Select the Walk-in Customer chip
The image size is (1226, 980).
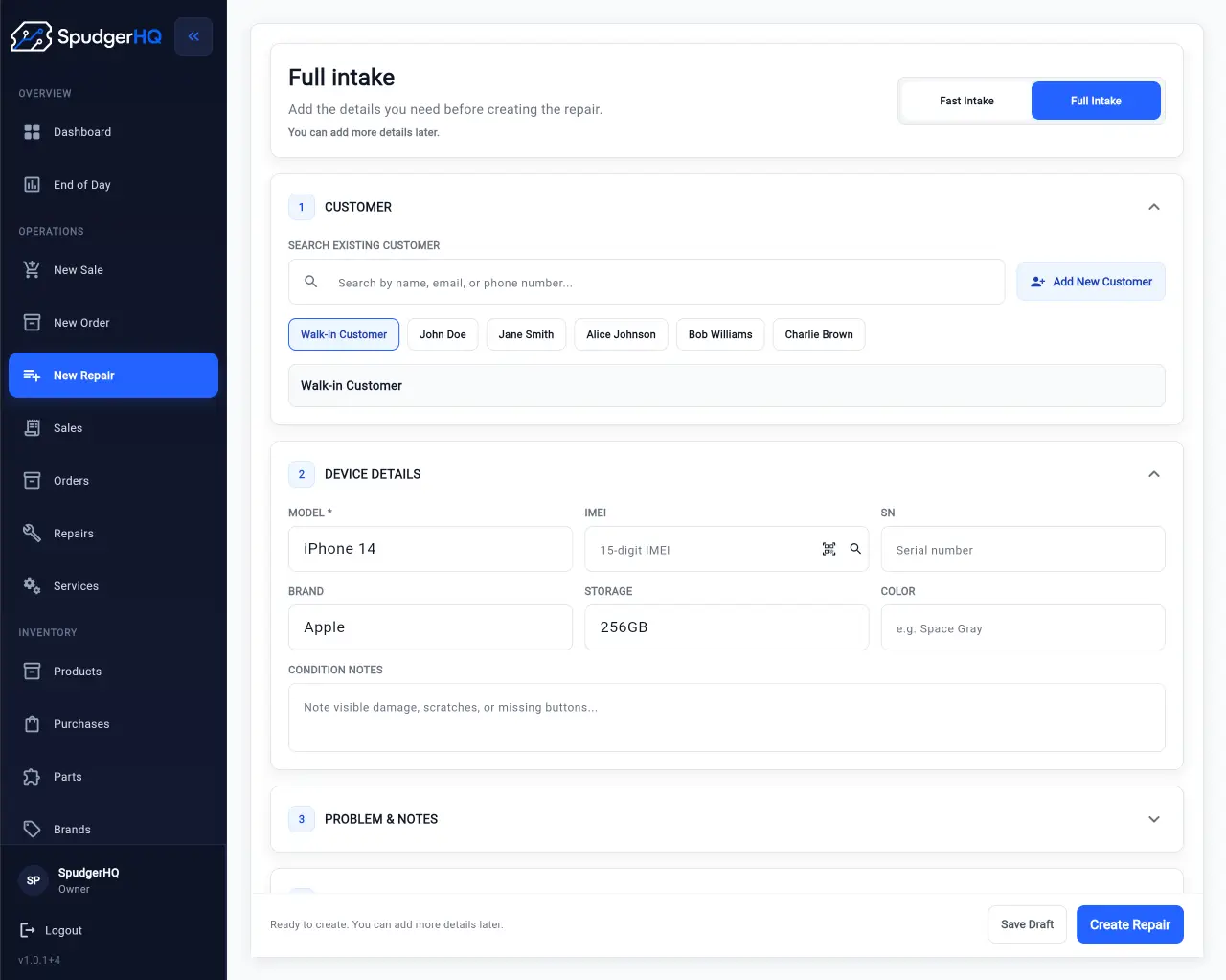point(344,334)
